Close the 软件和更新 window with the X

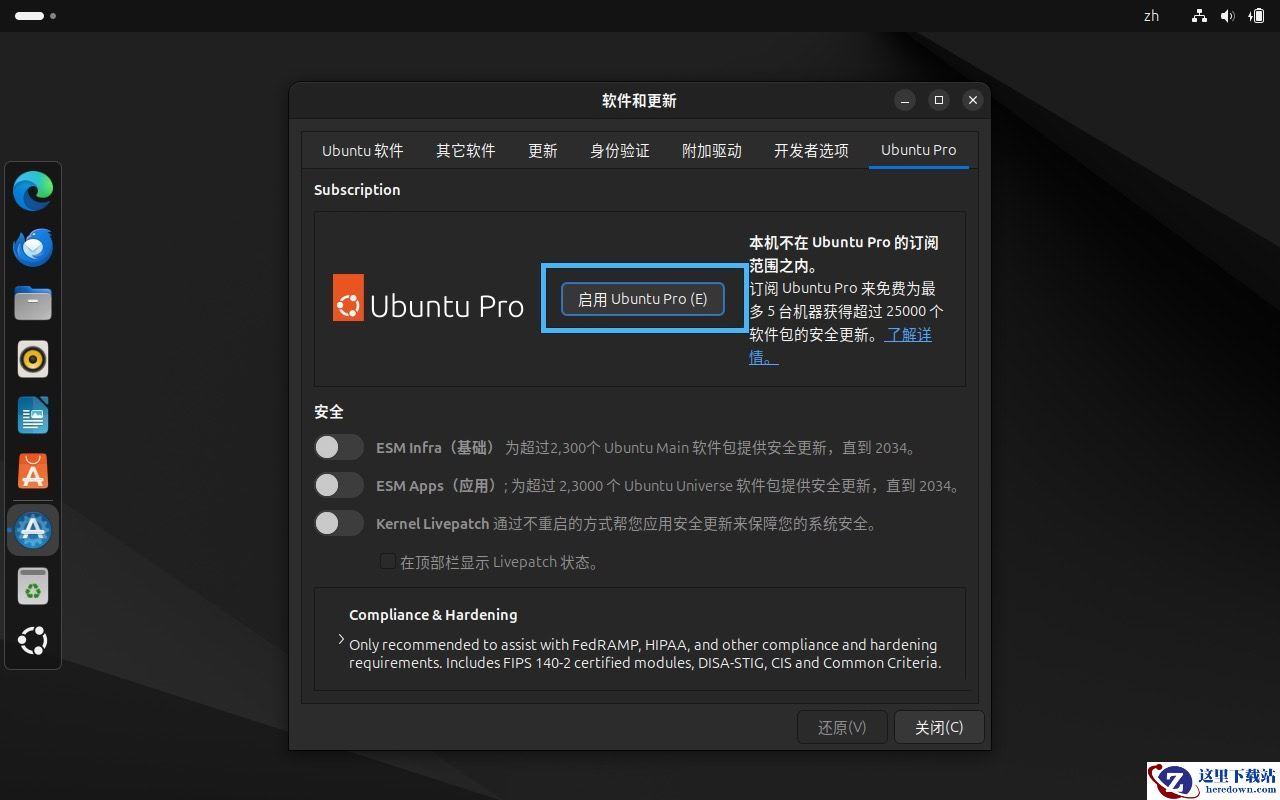pyautogui.click(x=972, y=100)
